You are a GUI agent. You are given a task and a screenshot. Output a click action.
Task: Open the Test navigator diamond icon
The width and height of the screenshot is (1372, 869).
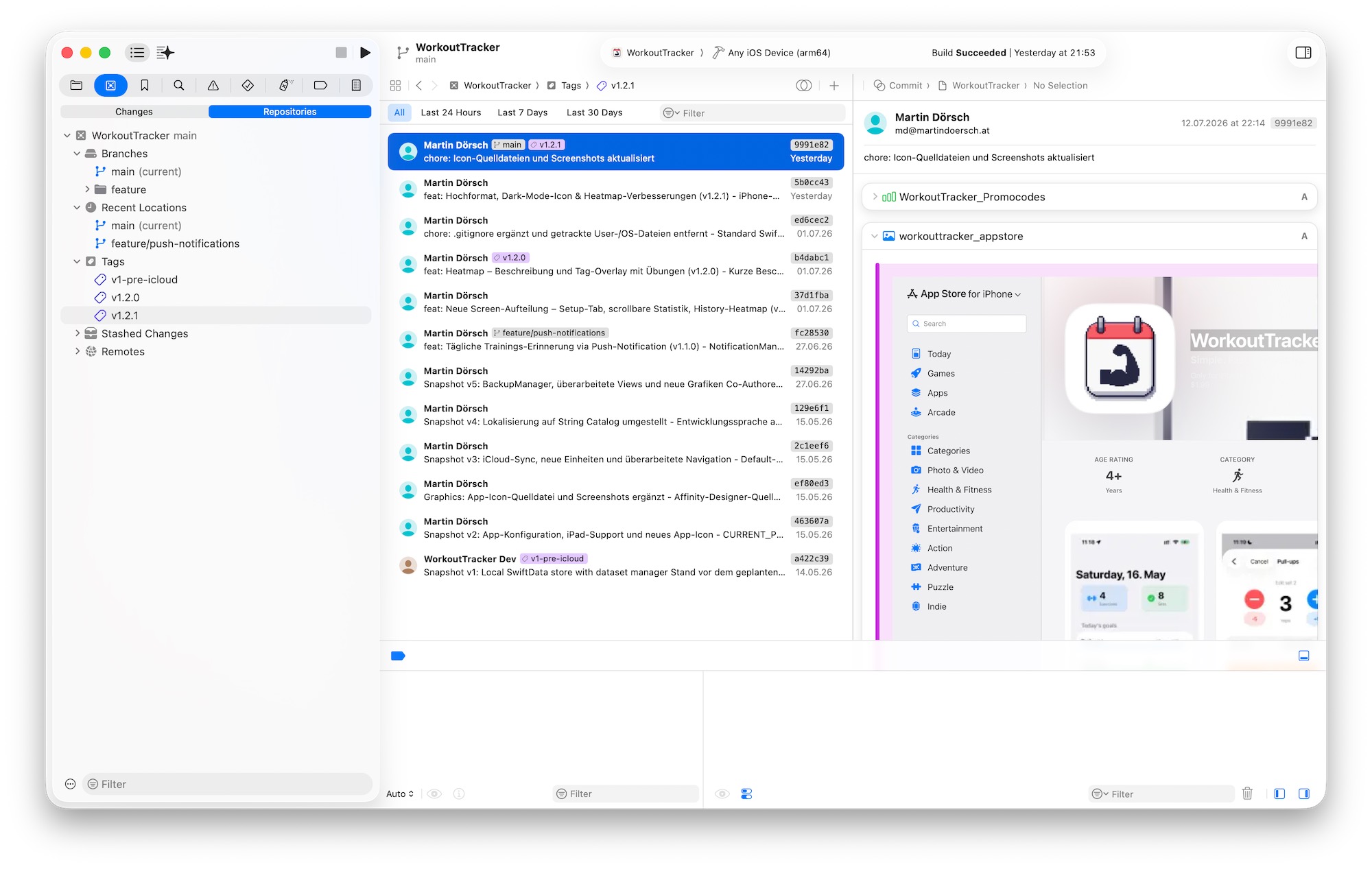tap(248, 86)
